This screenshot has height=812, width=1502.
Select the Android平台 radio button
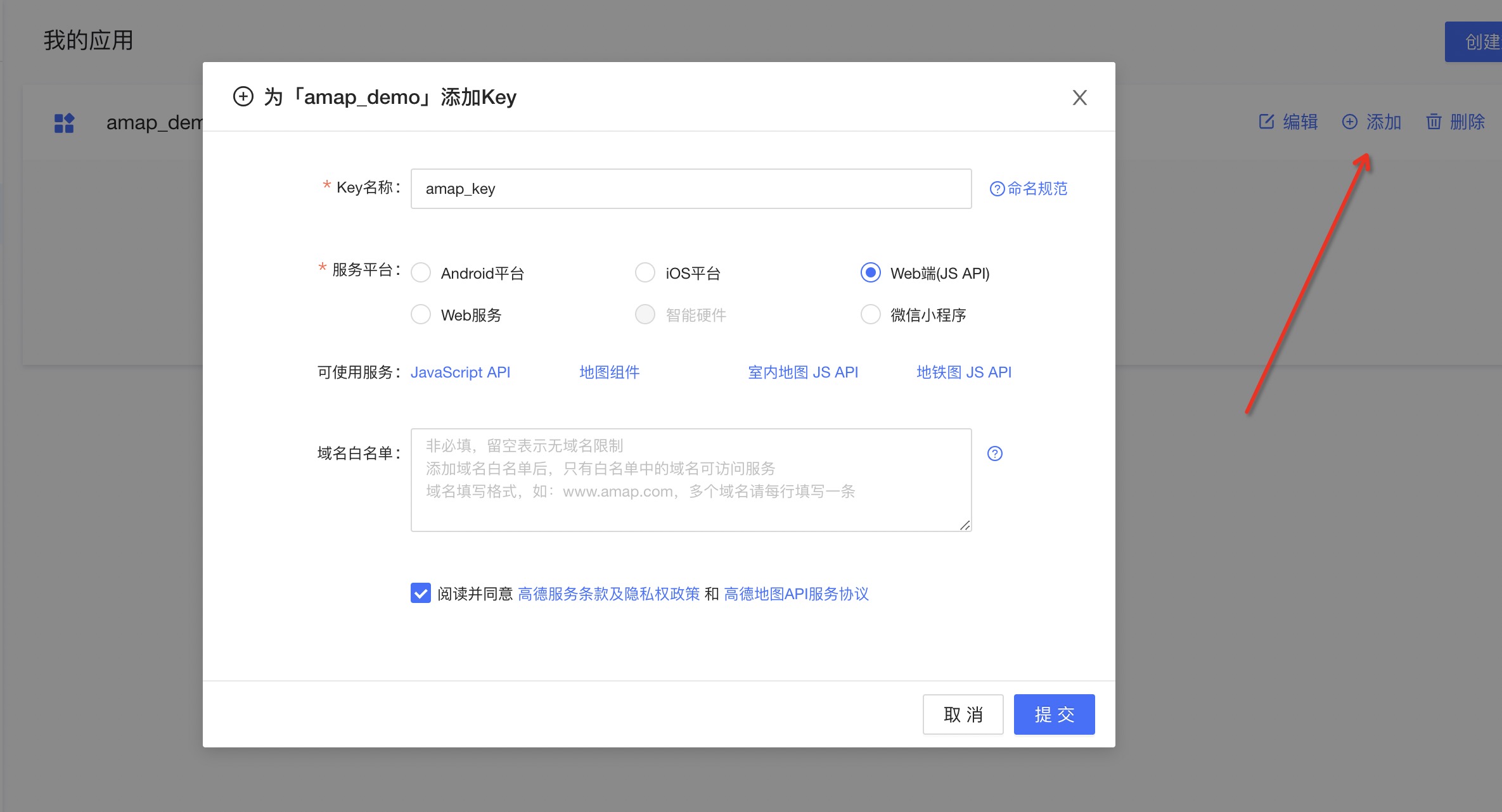point(421,273)
